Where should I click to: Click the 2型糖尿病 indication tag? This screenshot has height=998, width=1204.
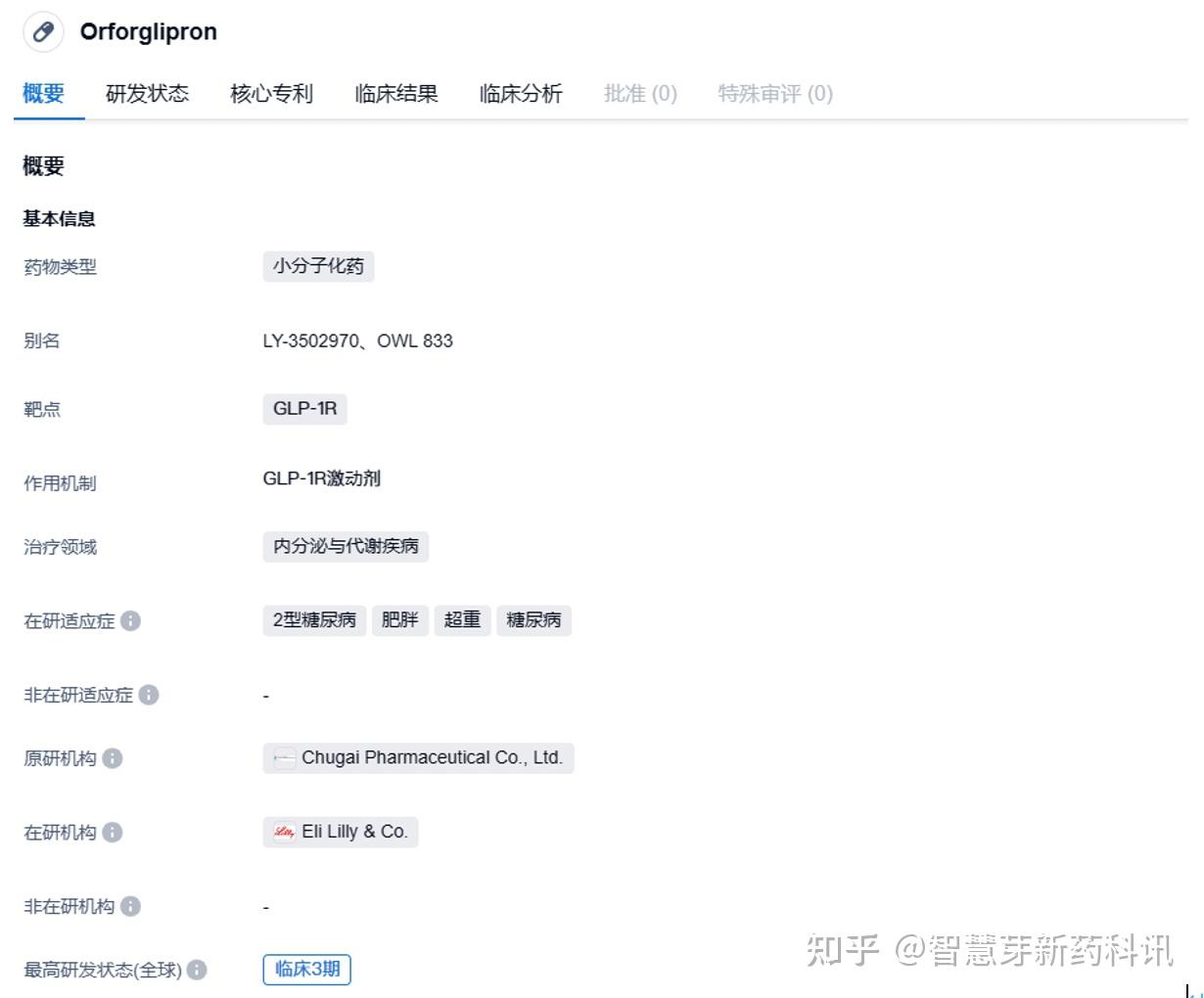pyautogui.click(x=314, y=620)
